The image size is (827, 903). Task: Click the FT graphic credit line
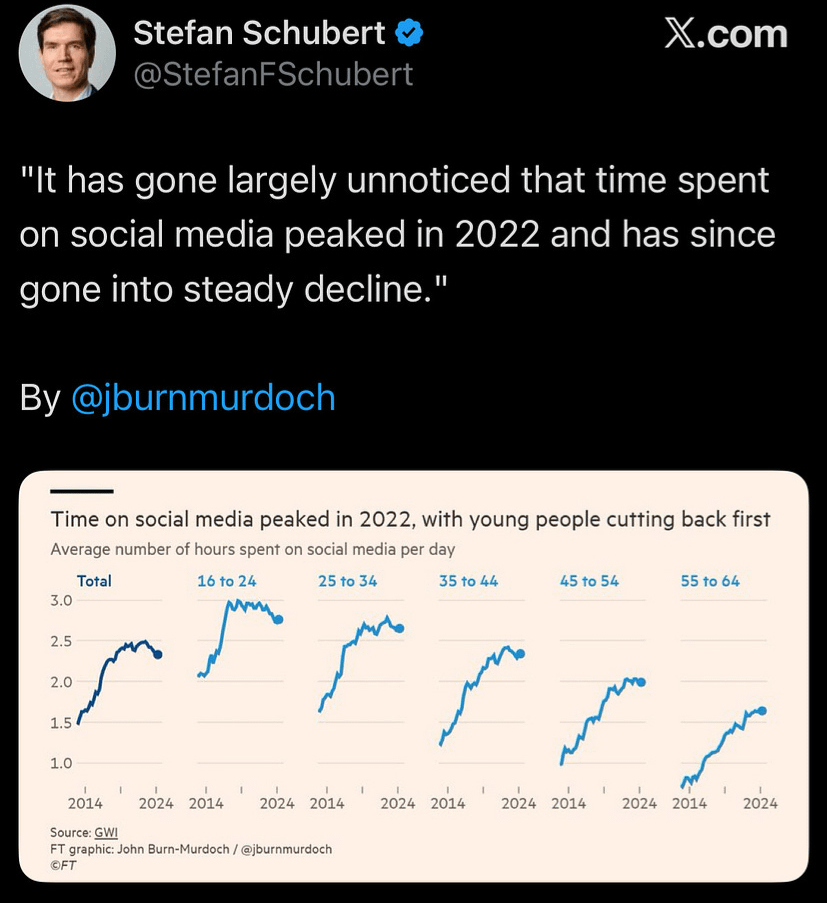[x=190, y=849]
